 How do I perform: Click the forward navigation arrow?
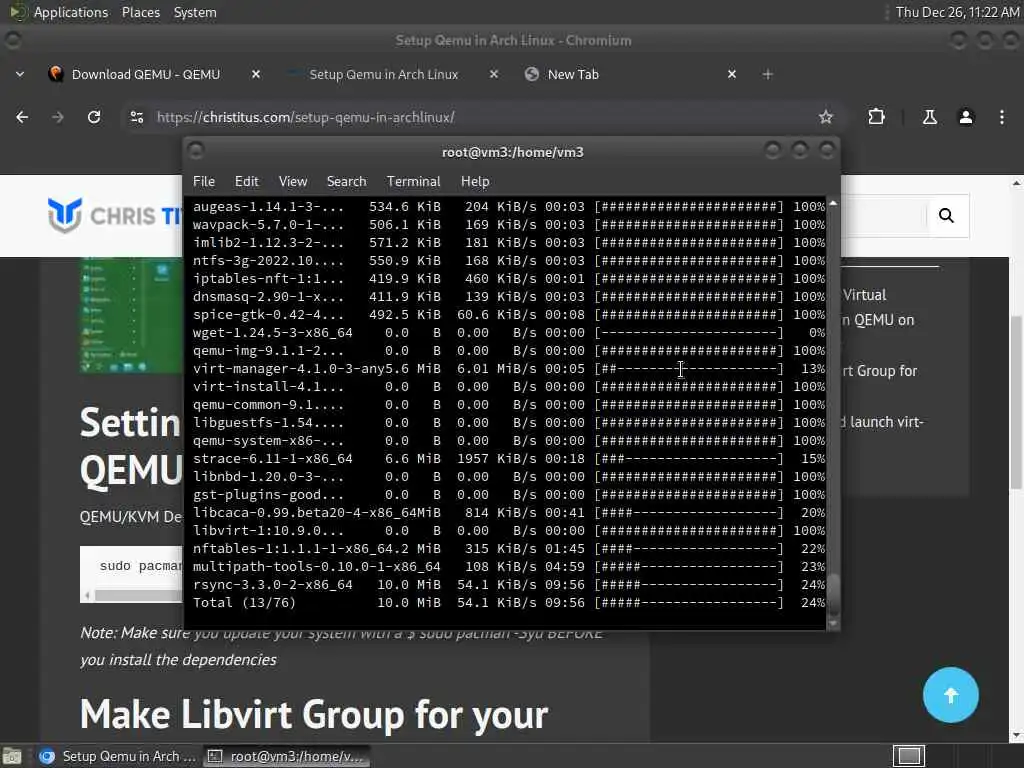tap(57, 117)
